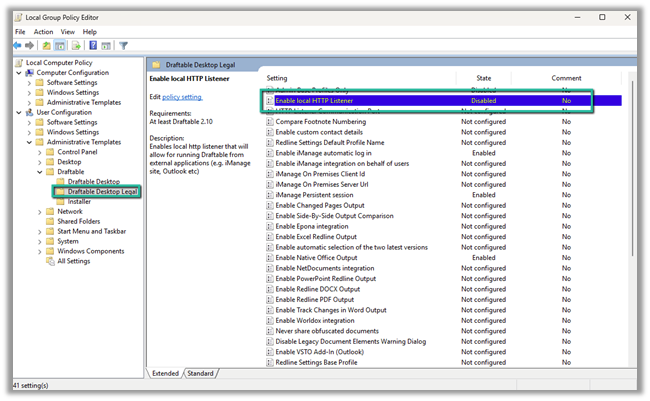This screenshot has width=650, height=401.
Task: Open the File menu
Action: click(x=20, y=32)
